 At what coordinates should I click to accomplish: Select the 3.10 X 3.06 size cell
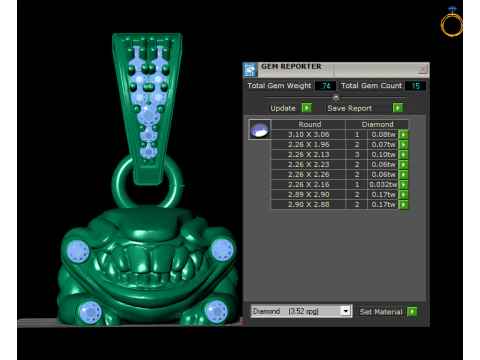pos(308,134)
